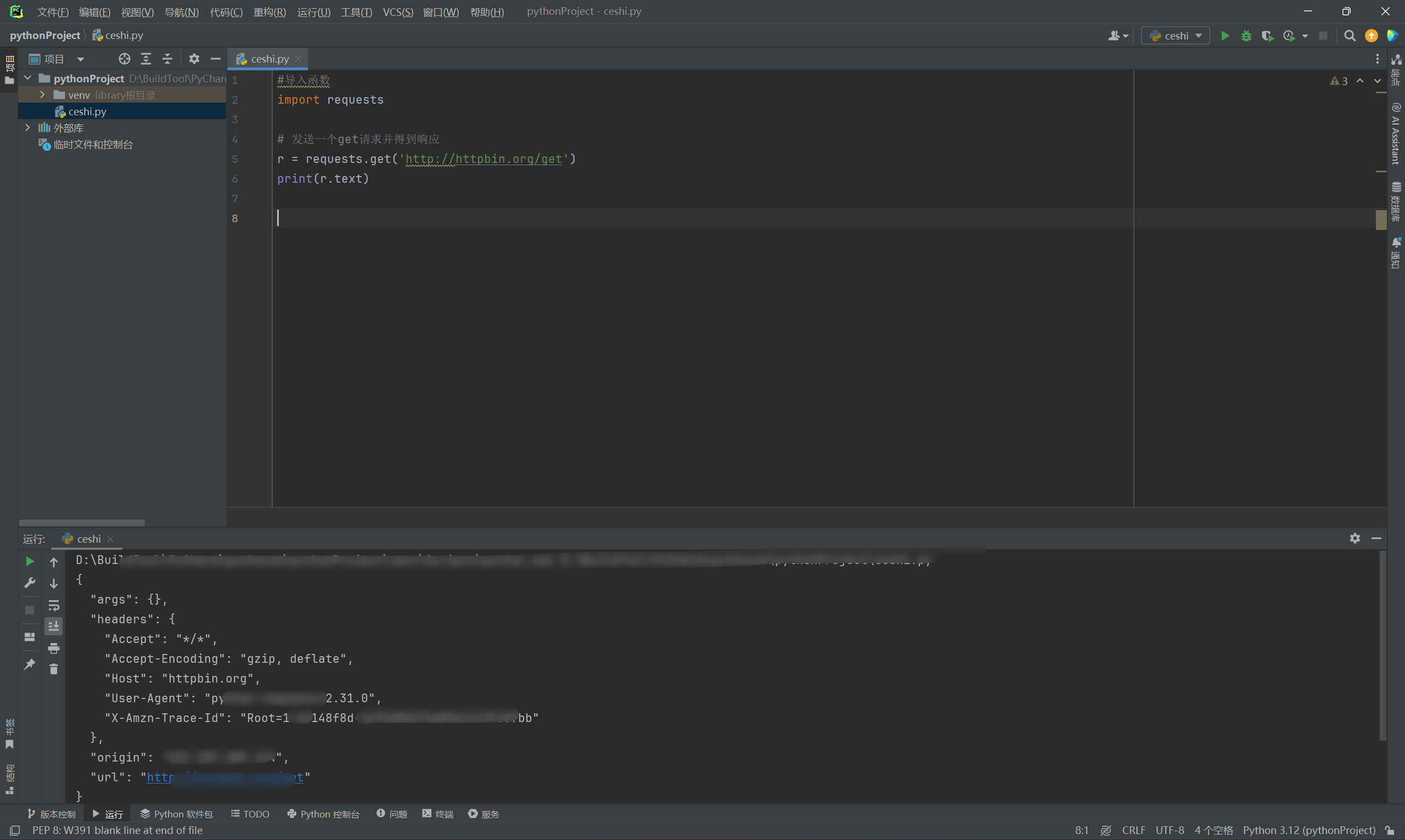Hide the project panel with the minus icon
This screenshot has height=840, width=1405.
click(215, 59)
